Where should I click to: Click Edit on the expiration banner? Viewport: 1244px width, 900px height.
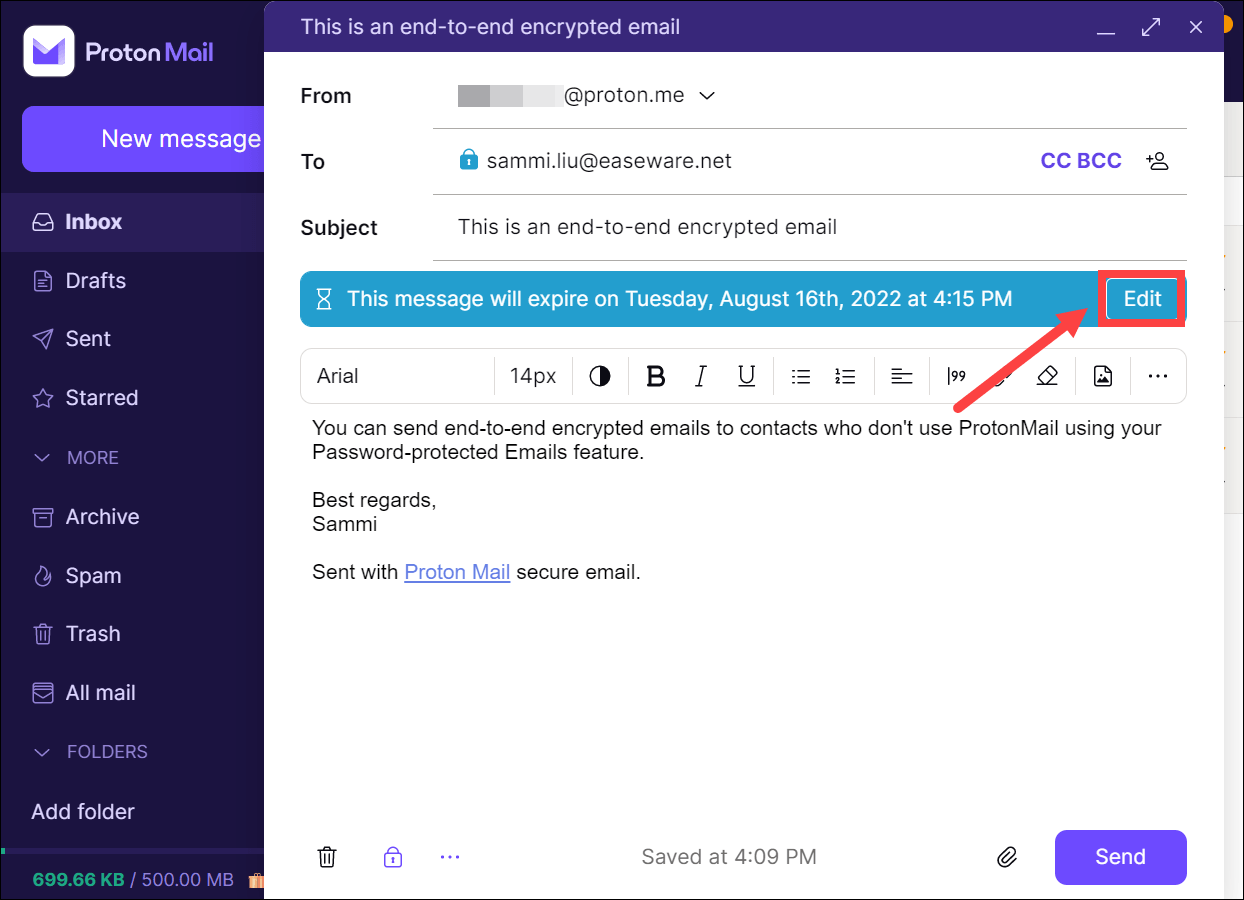[1142, 299]
